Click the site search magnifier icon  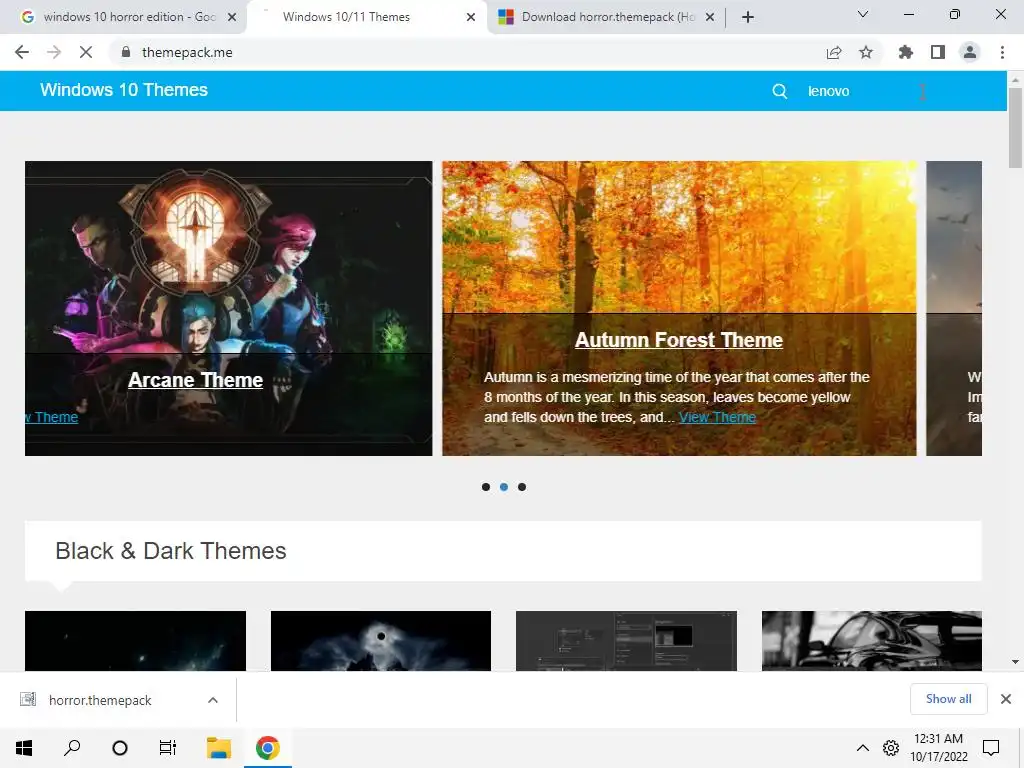coord(780,91)
